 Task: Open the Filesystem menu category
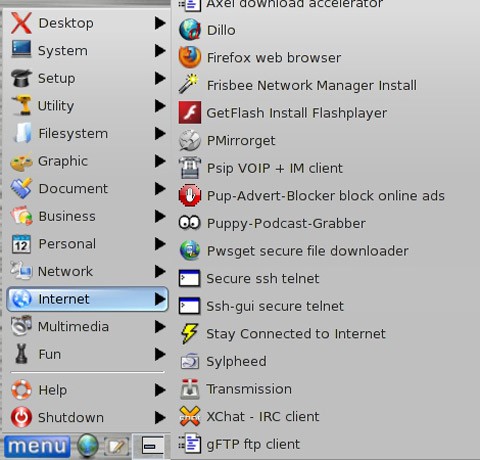coord(87,133)
